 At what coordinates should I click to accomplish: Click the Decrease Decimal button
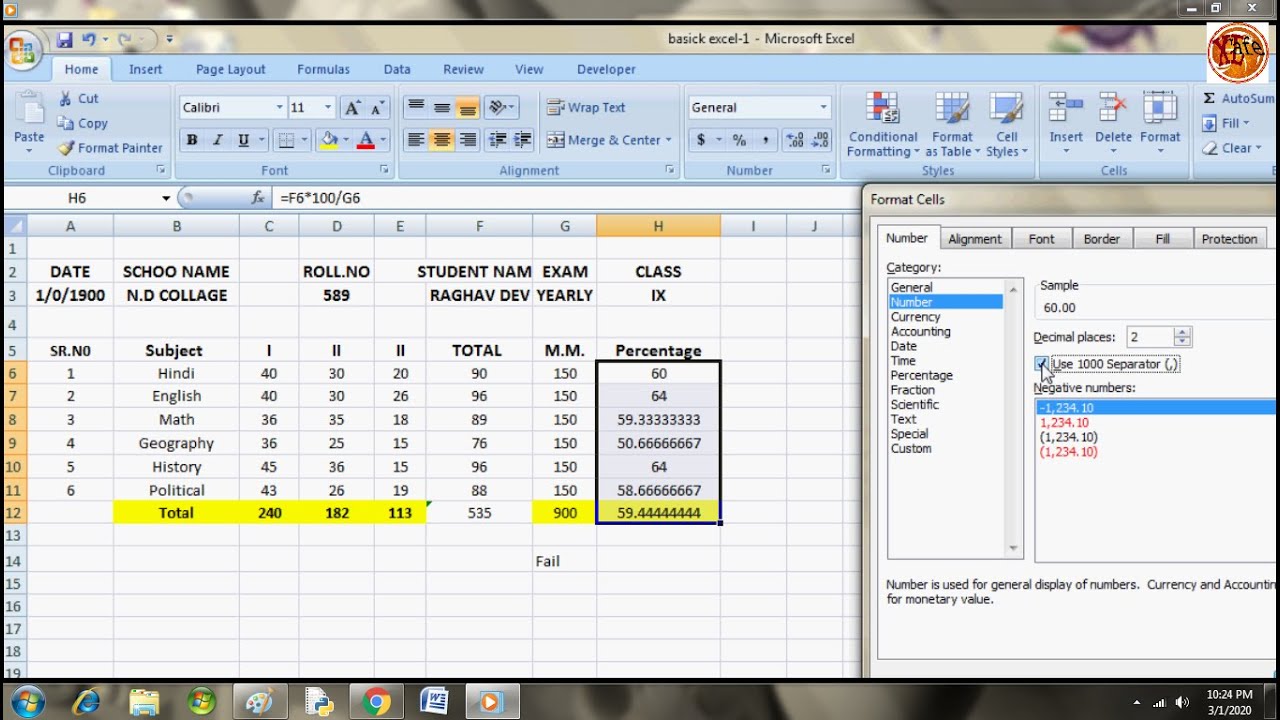(x=820, y=140)
